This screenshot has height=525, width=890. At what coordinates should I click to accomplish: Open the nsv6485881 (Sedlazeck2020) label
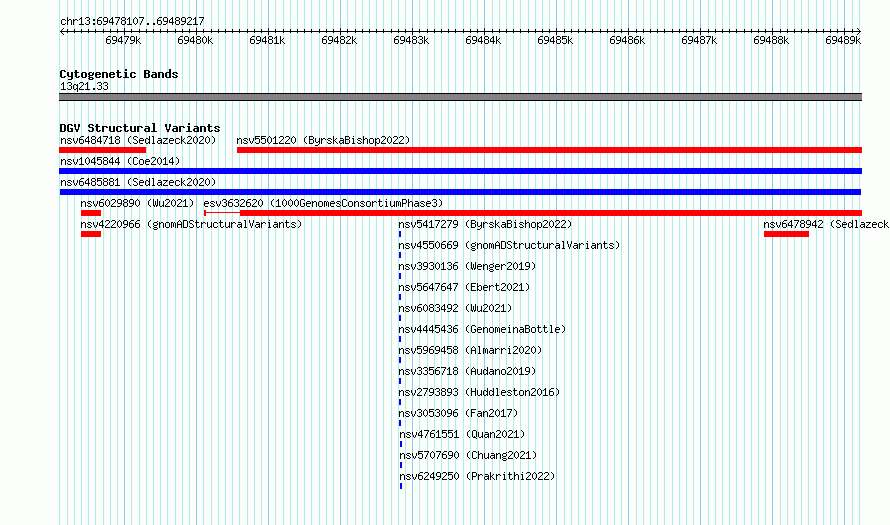tap(138, 182)
